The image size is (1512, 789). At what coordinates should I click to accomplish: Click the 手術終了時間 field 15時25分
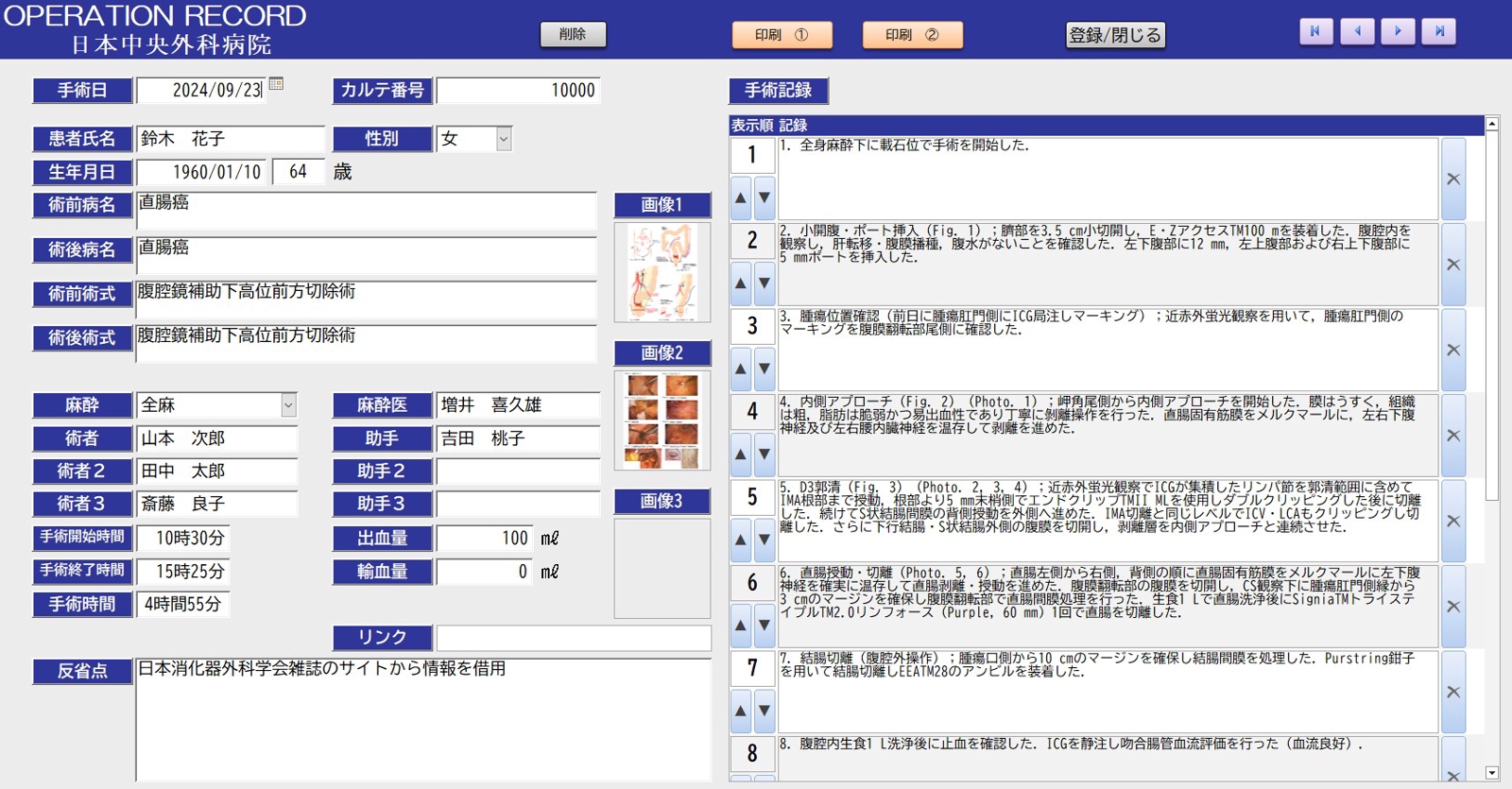(183, 572)
